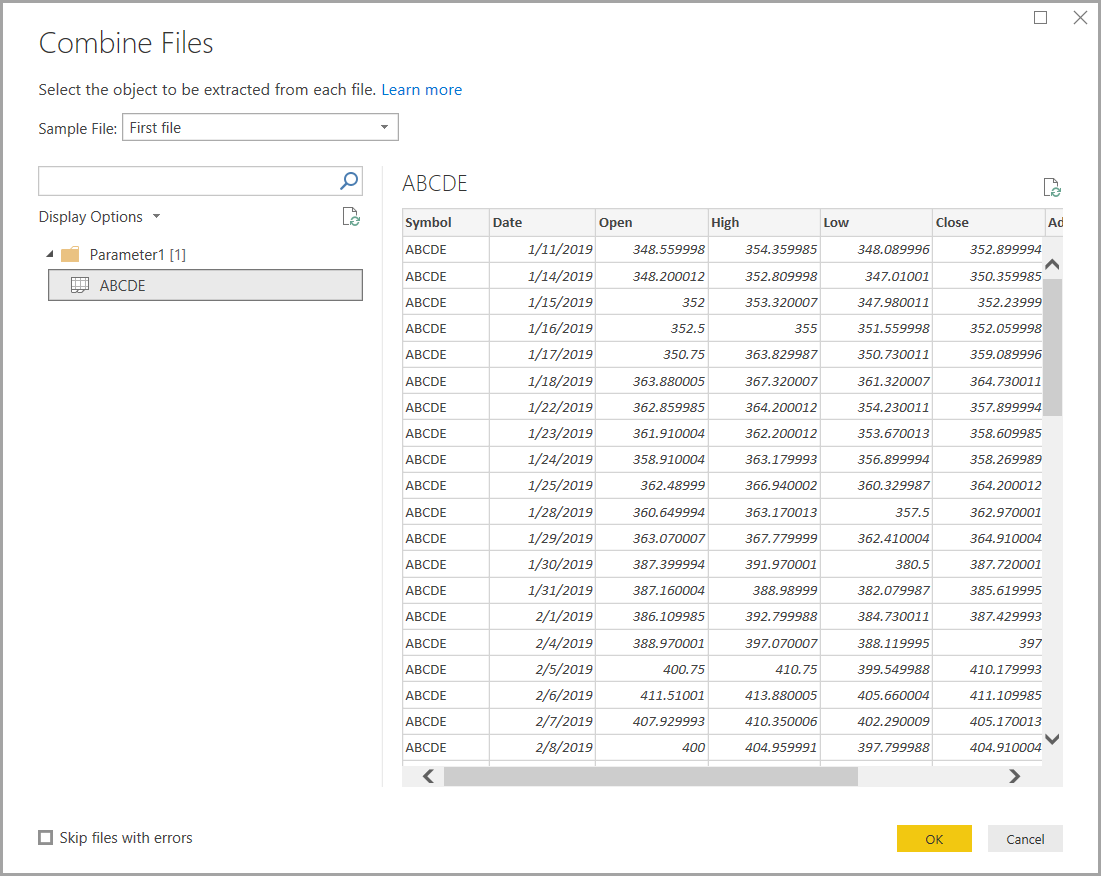Click the vertical scroll down arrow
This screenshot has height=876, width=1101.
pos(1052,738)
